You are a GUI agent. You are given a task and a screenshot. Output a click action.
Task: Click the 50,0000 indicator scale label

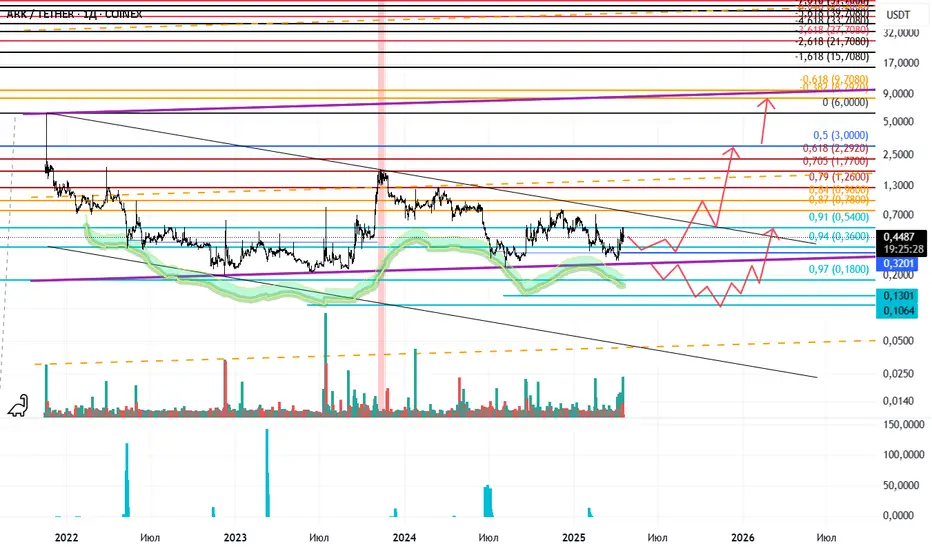coord(901,486)
